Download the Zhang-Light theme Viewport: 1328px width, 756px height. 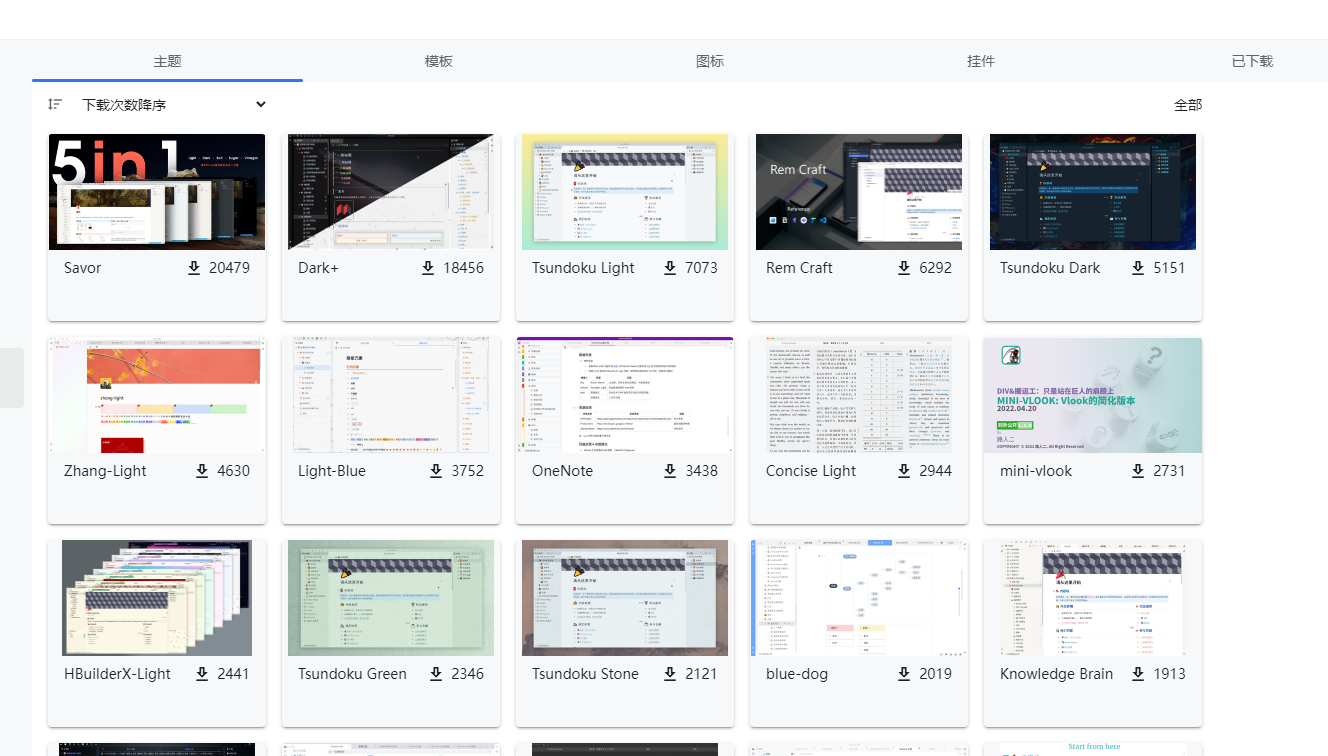[202, 471]
